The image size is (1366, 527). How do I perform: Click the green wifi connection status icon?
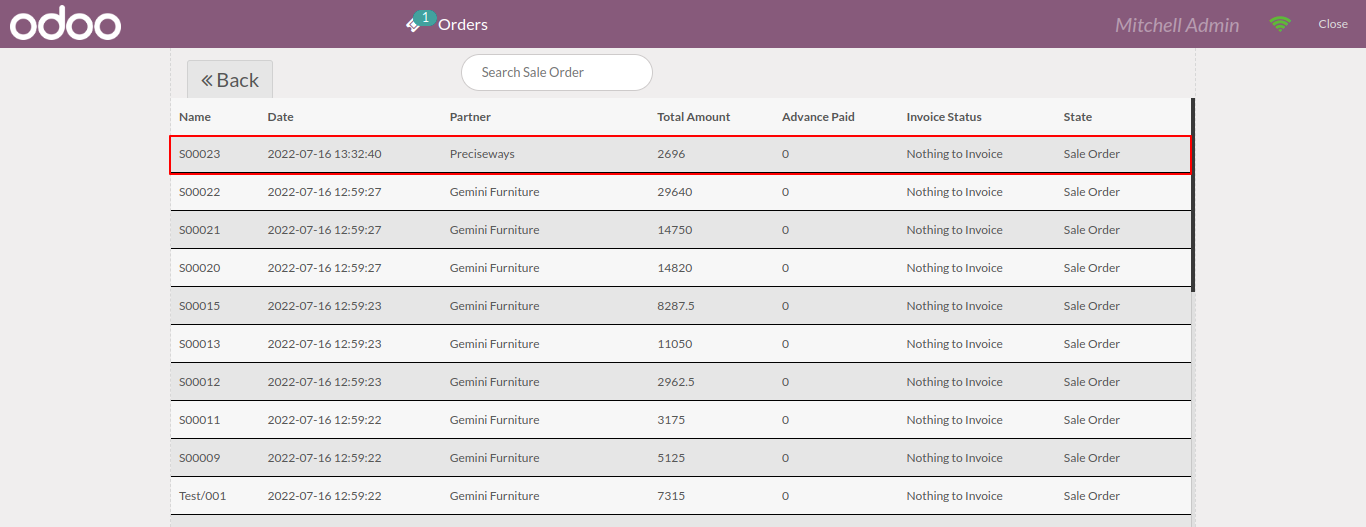point(1280,24)
